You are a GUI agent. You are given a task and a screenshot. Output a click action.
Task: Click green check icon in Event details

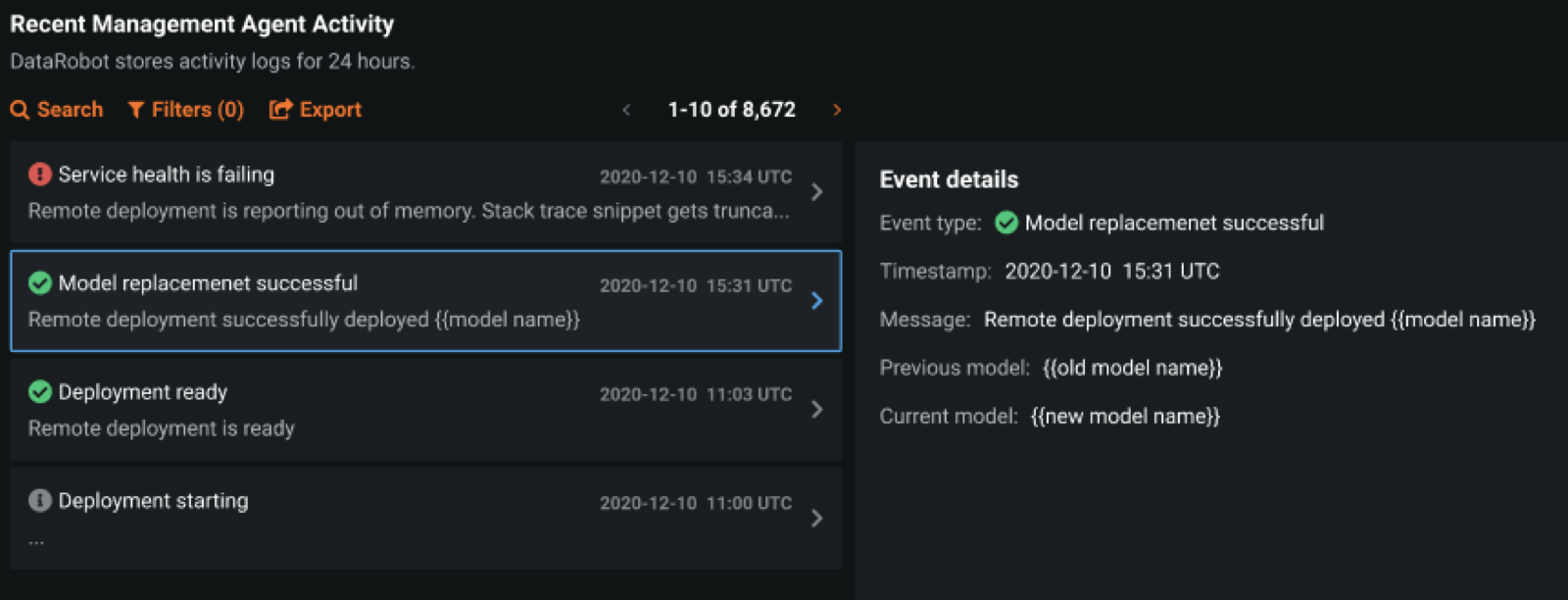point(1006,224)
